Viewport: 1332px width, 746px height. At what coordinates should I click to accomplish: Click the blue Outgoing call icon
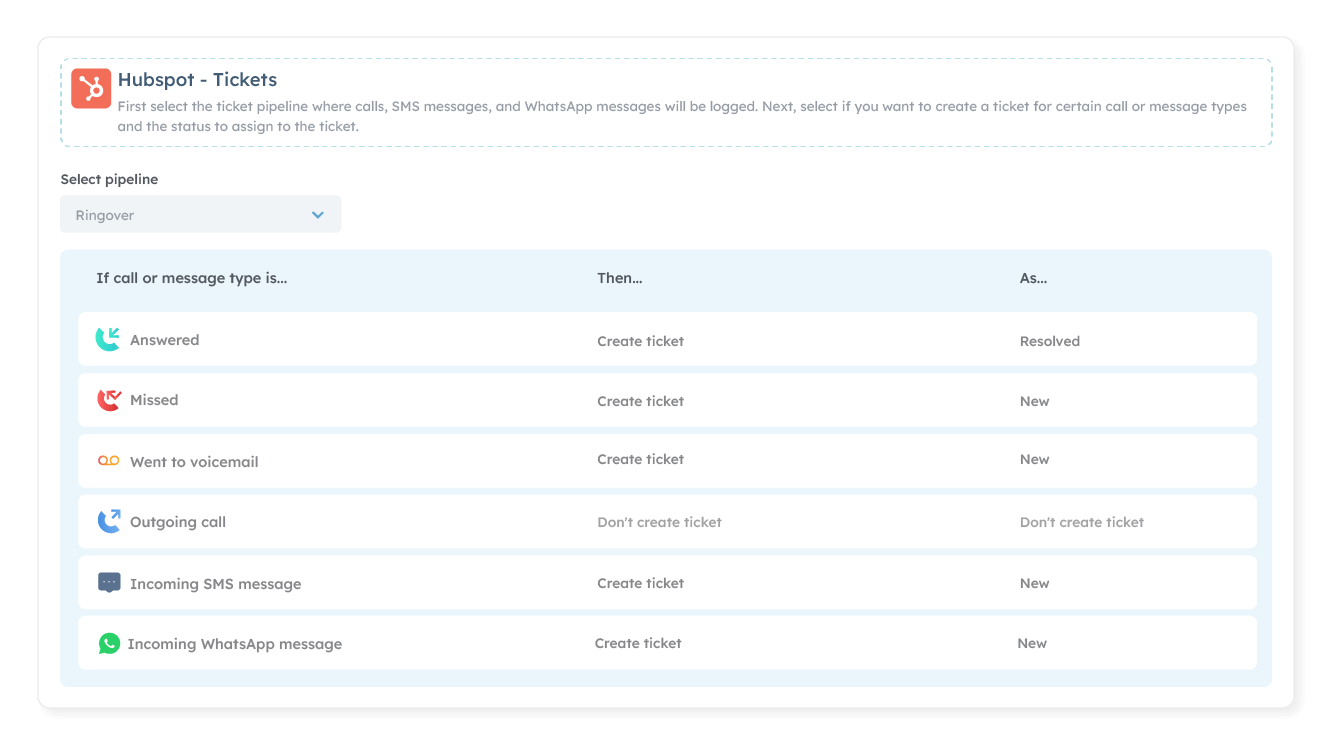click(x=109, y=521)
